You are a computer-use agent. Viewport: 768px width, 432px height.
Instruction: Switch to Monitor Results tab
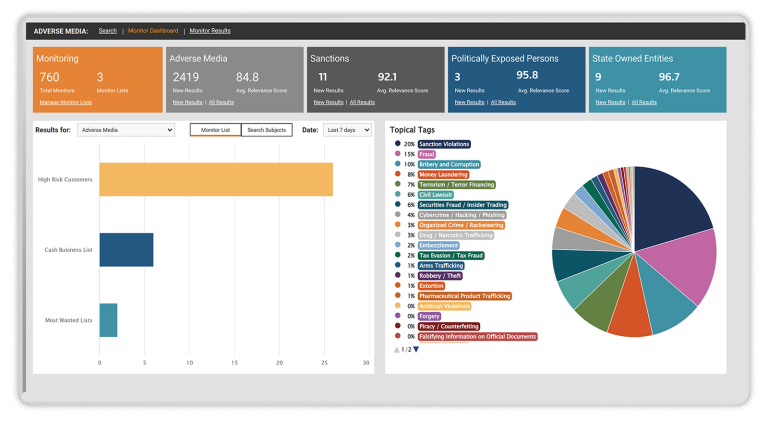coord(210,31)
